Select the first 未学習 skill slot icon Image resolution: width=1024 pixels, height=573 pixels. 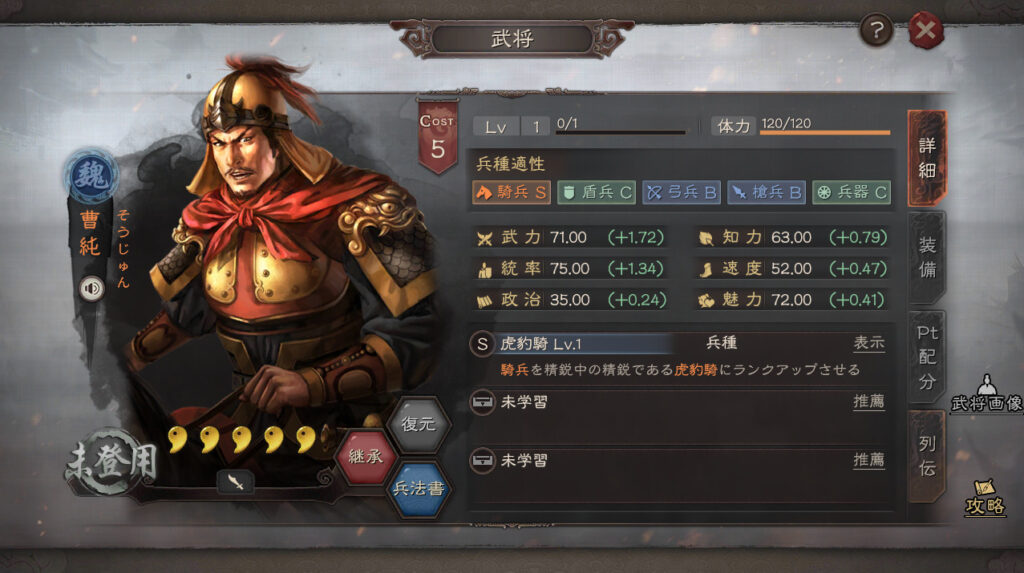pos(483,402)
